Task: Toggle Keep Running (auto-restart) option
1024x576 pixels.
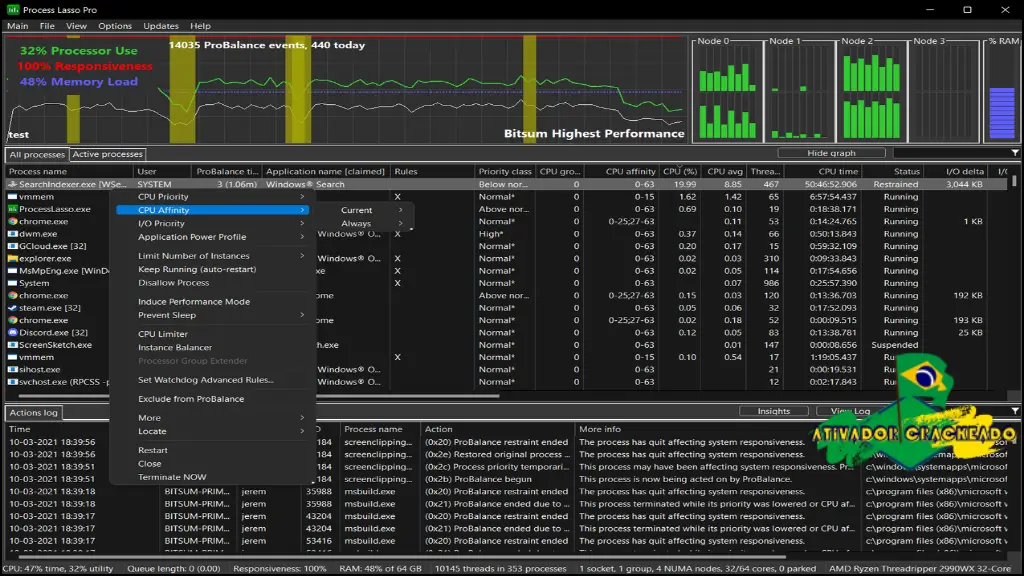Action: click(197, 269)
